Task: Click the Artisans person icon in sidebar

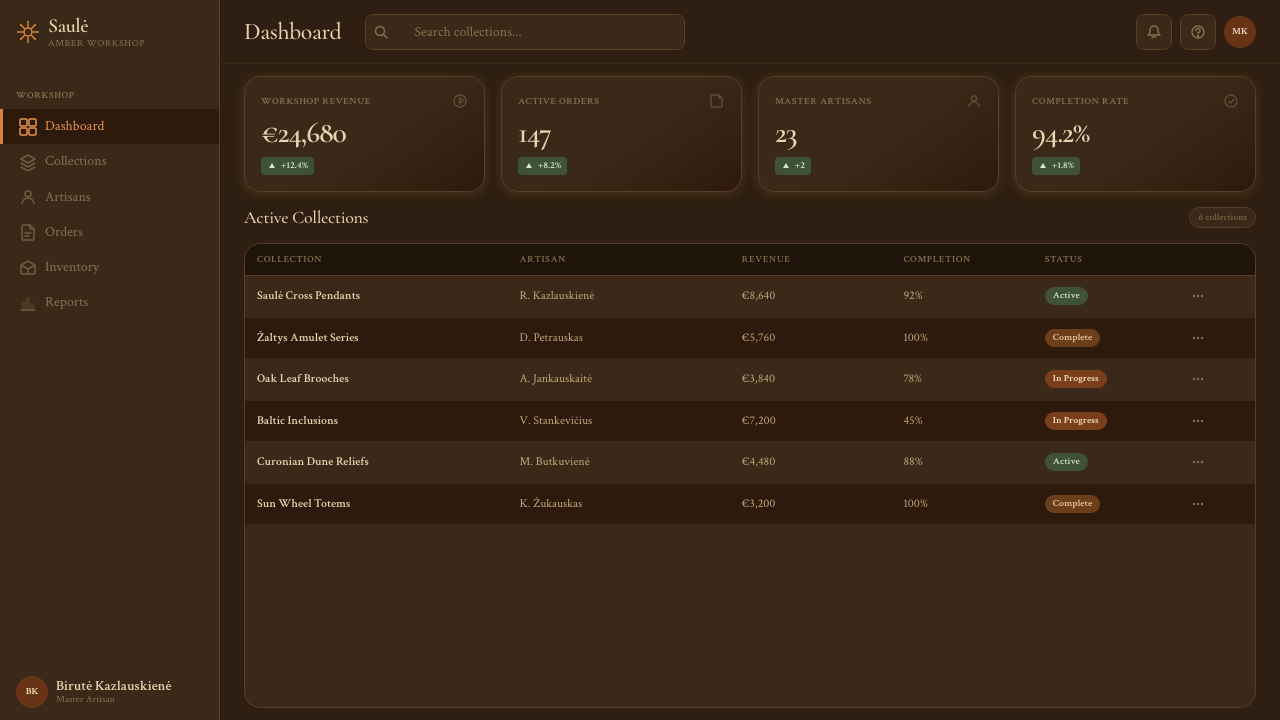Action: pos(28,198)
